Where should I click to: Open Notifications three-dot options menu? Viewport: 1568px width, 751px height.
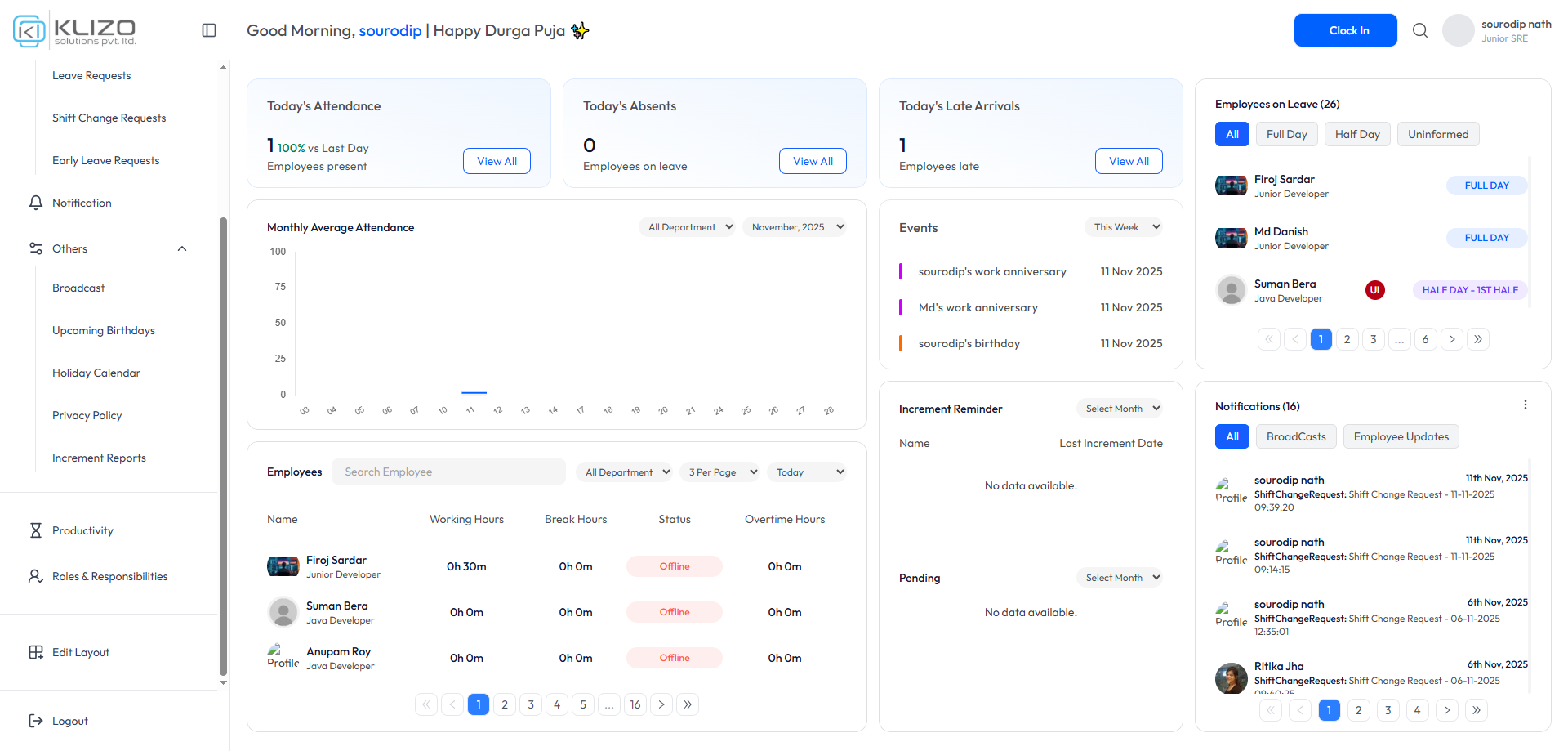(1525, 405)
